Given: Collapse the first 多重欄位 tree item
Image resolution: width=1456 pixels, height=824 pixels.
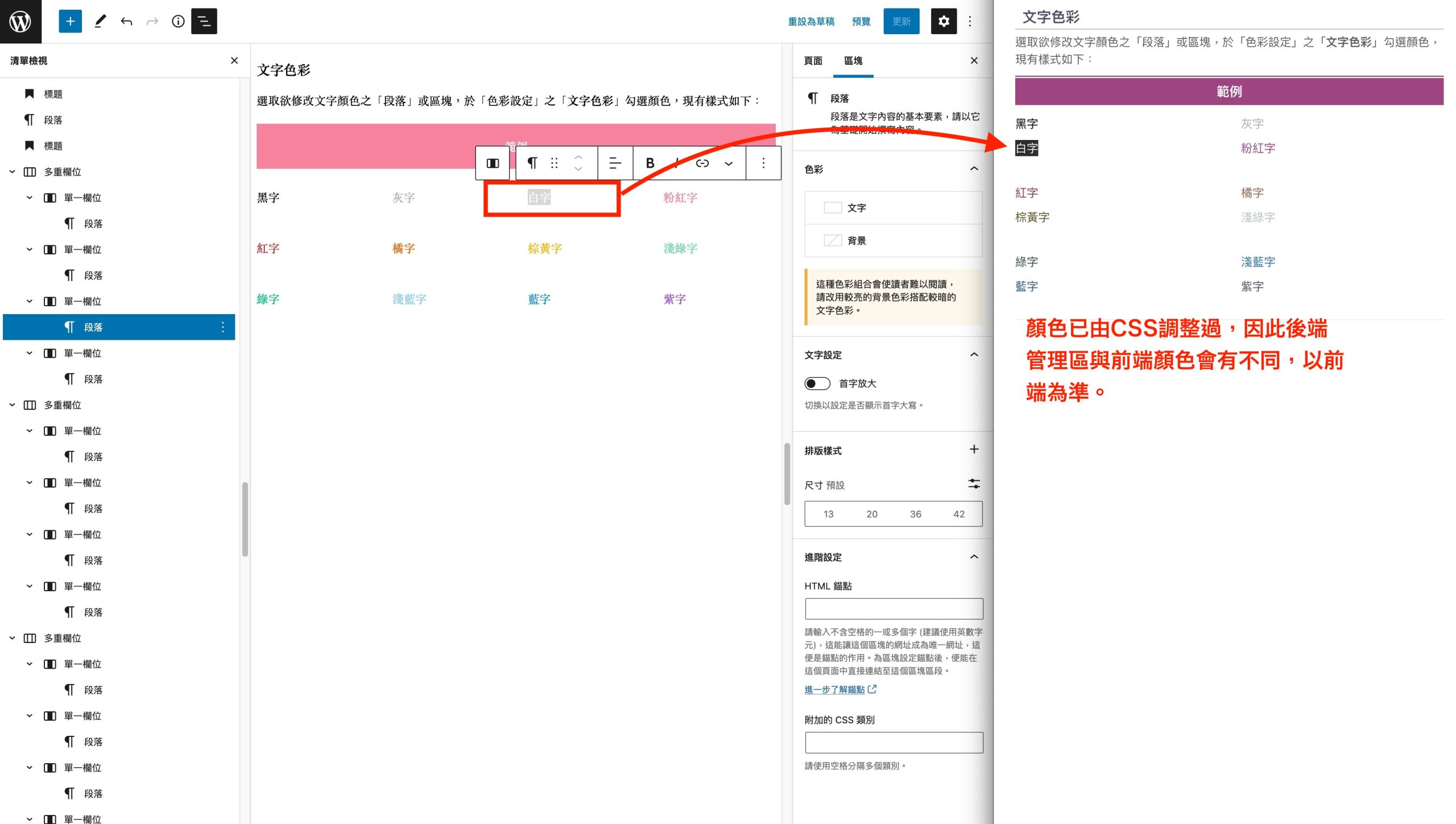Looking at the screenshot, I should point(12,172).
